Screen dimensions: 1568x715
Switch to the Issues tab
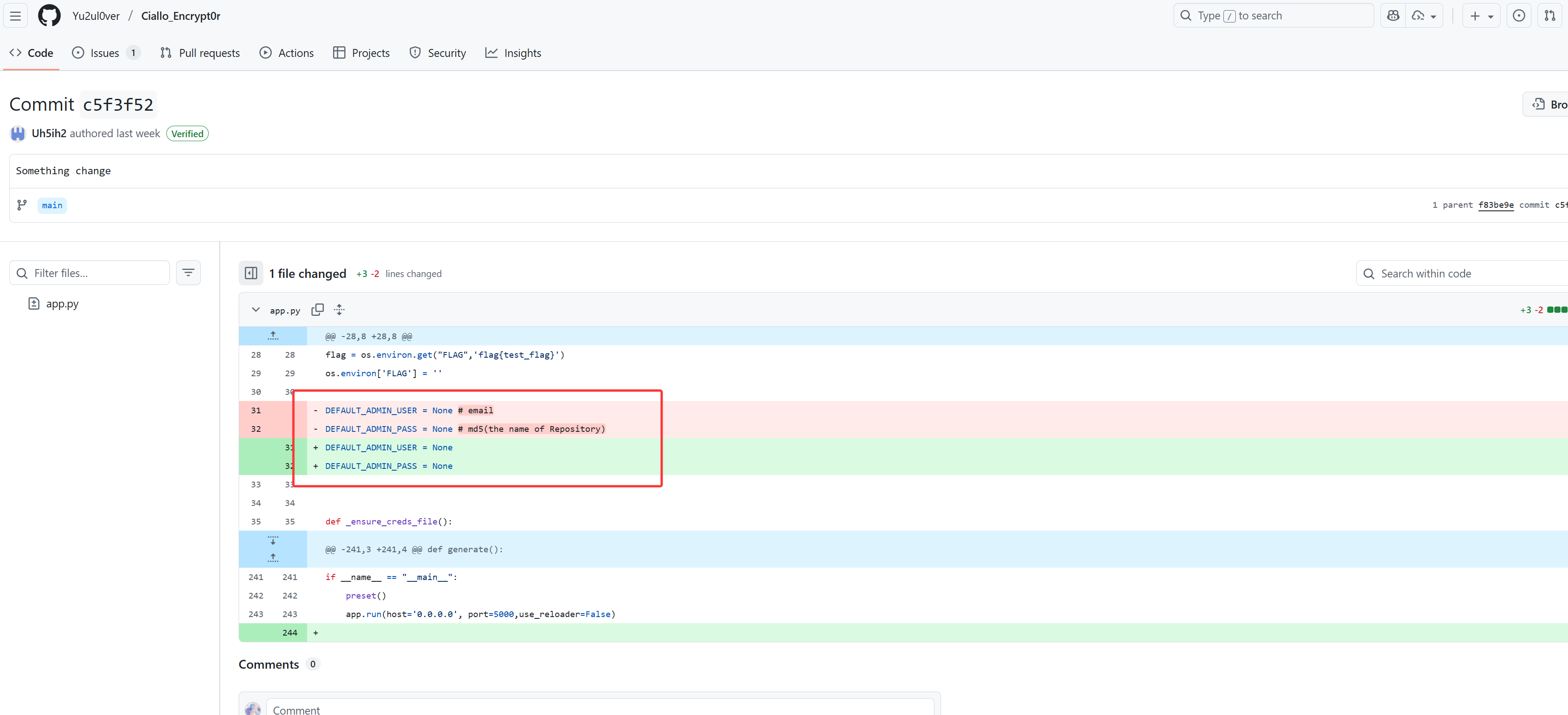[105, 53]
